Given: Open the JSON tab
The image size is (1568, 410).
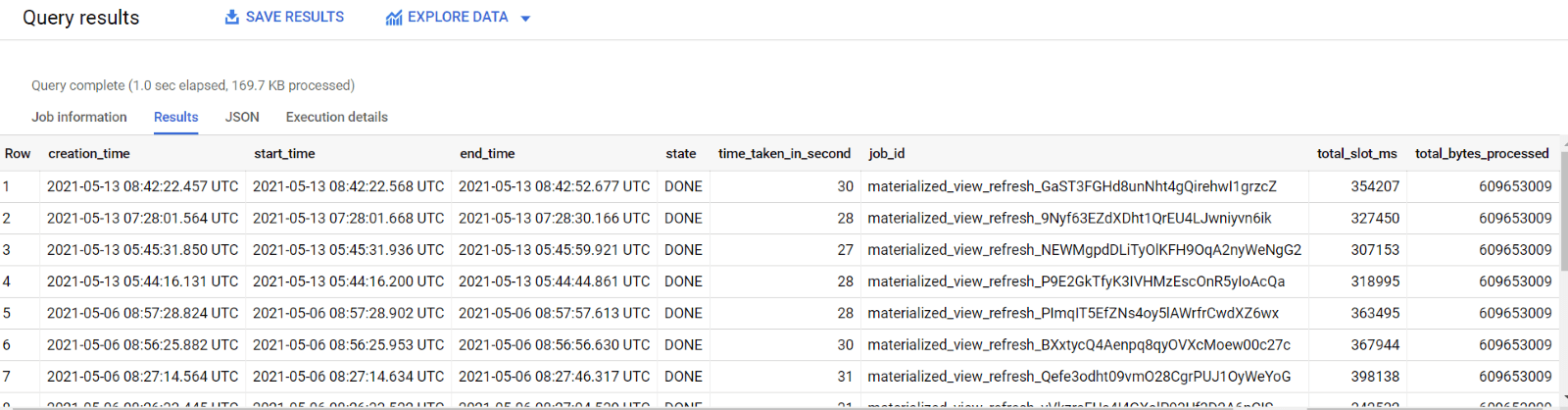Looking at the screenshot, I should pyautogui.click(x=242, y=117).
